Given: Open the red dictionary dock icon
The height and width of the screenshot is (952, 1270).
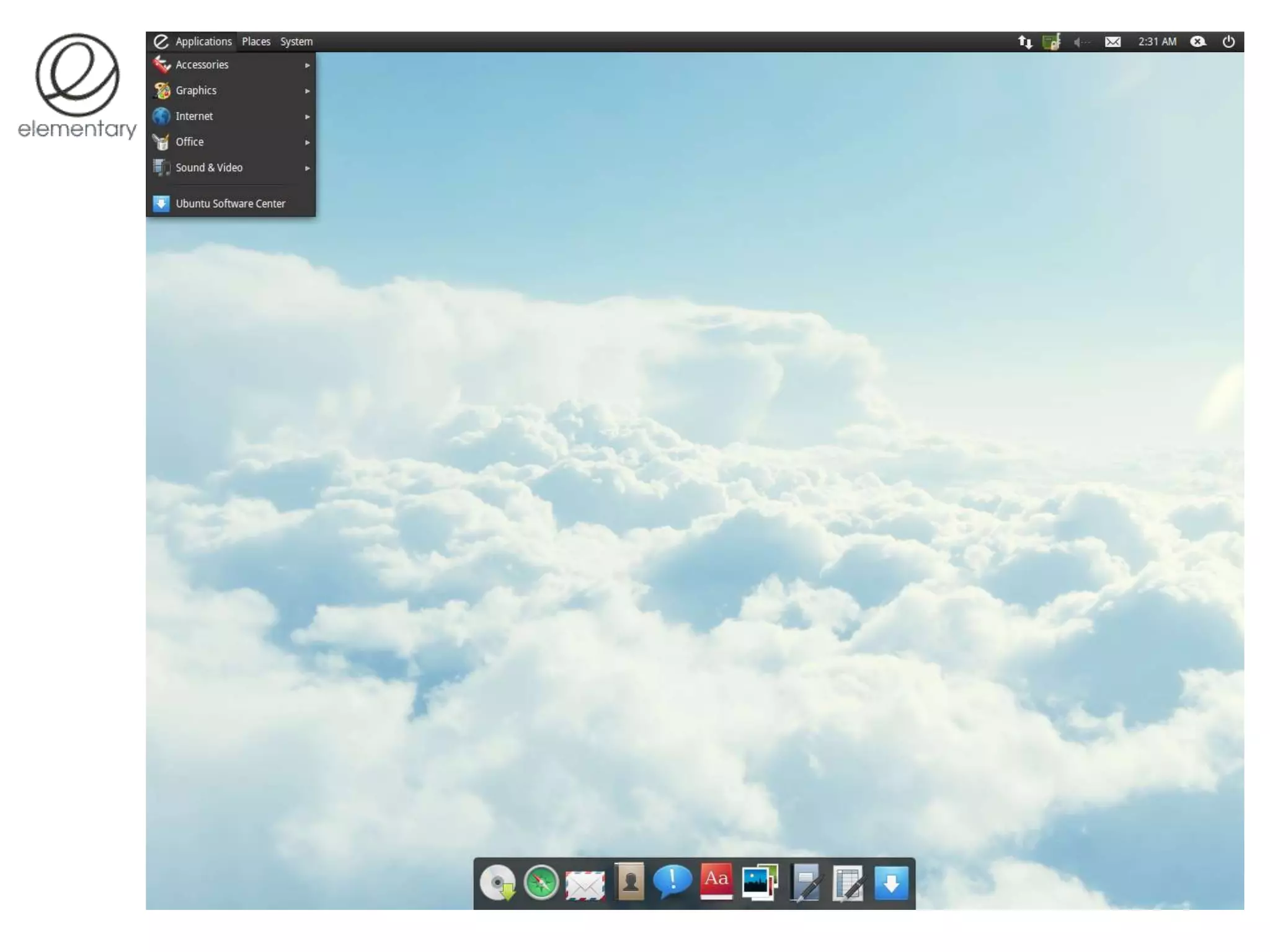Looking at the screenshot, I should coord(716,881).
